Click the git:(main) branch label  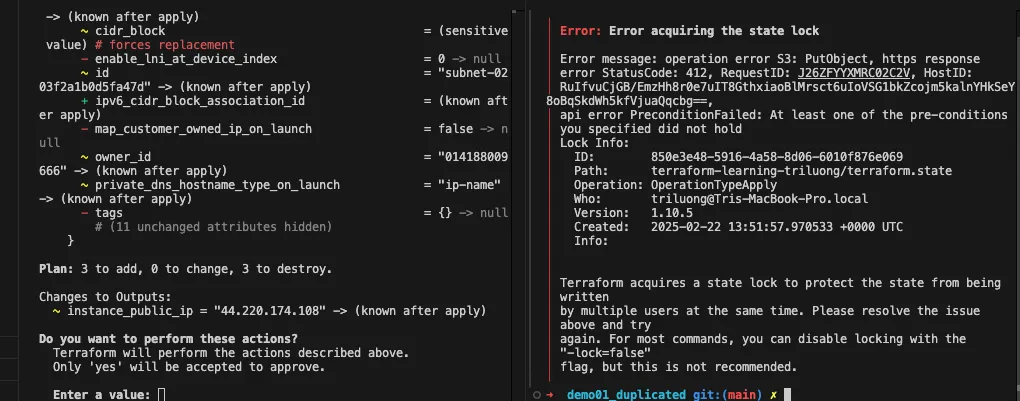click(x=728, y=394)
